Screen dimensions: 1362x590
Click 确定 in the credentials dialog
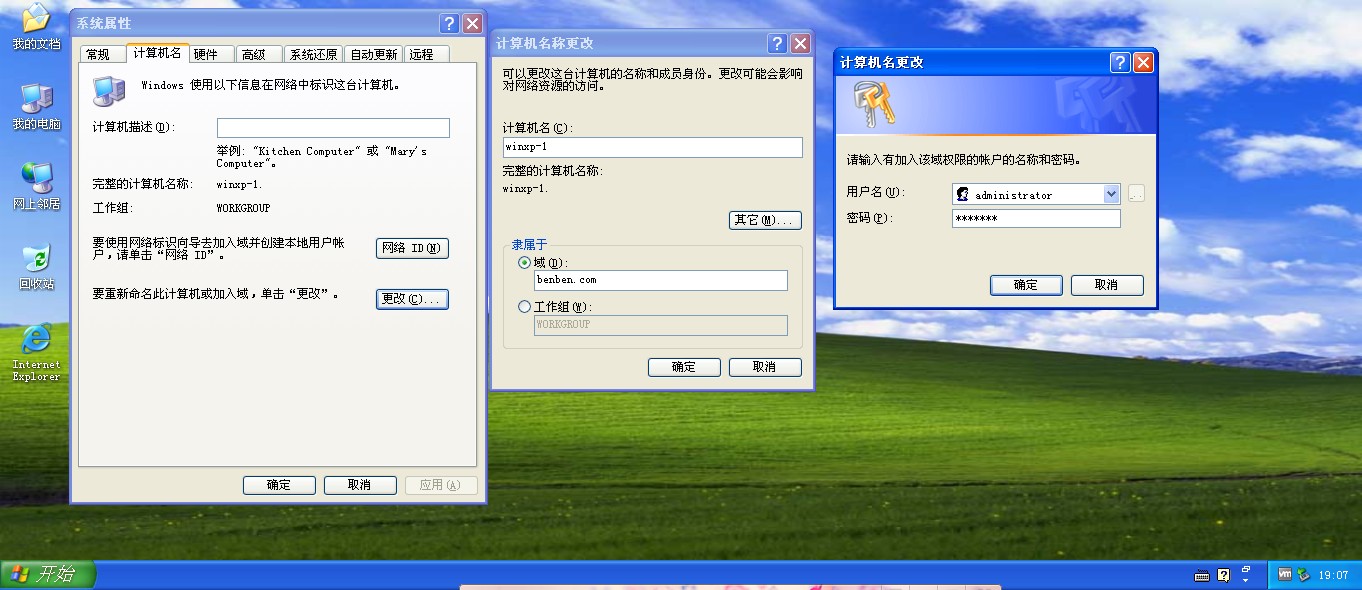click(x=1026, y=285)
